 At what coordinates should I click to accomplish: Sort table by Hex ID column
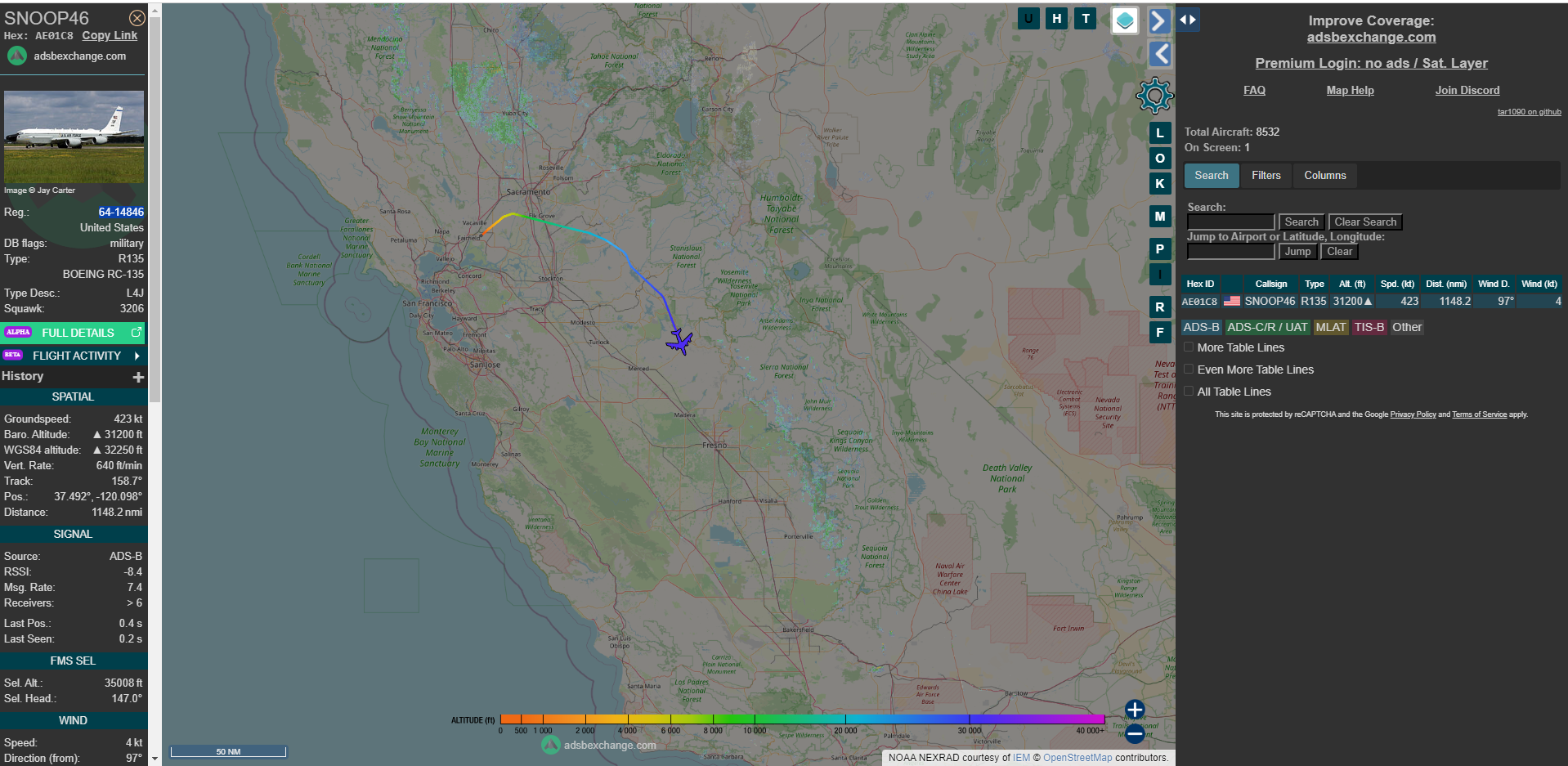pyautogui.click(x=1200, y=284)
